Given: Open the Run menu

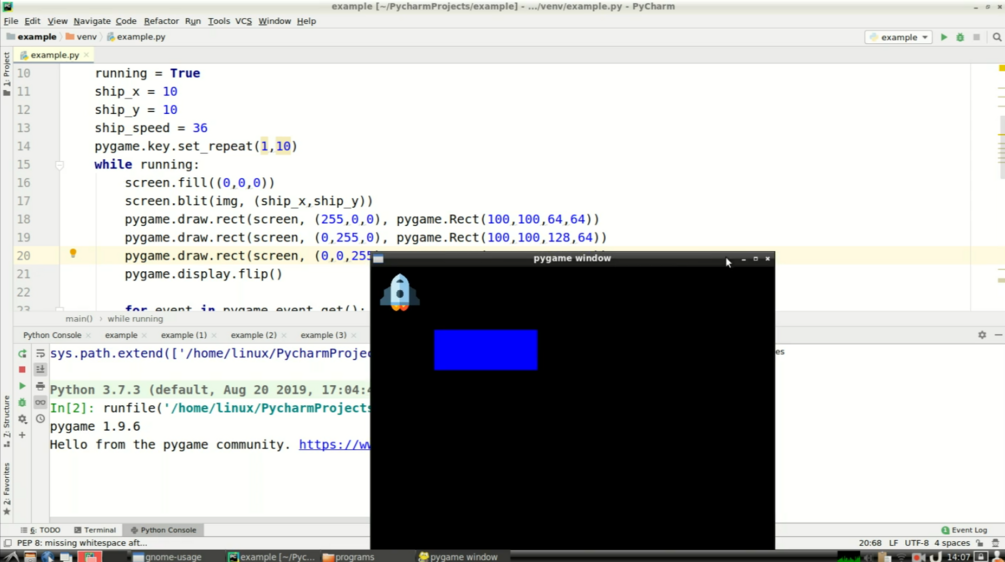Looking at the screenshot, I should pos(193,21).
